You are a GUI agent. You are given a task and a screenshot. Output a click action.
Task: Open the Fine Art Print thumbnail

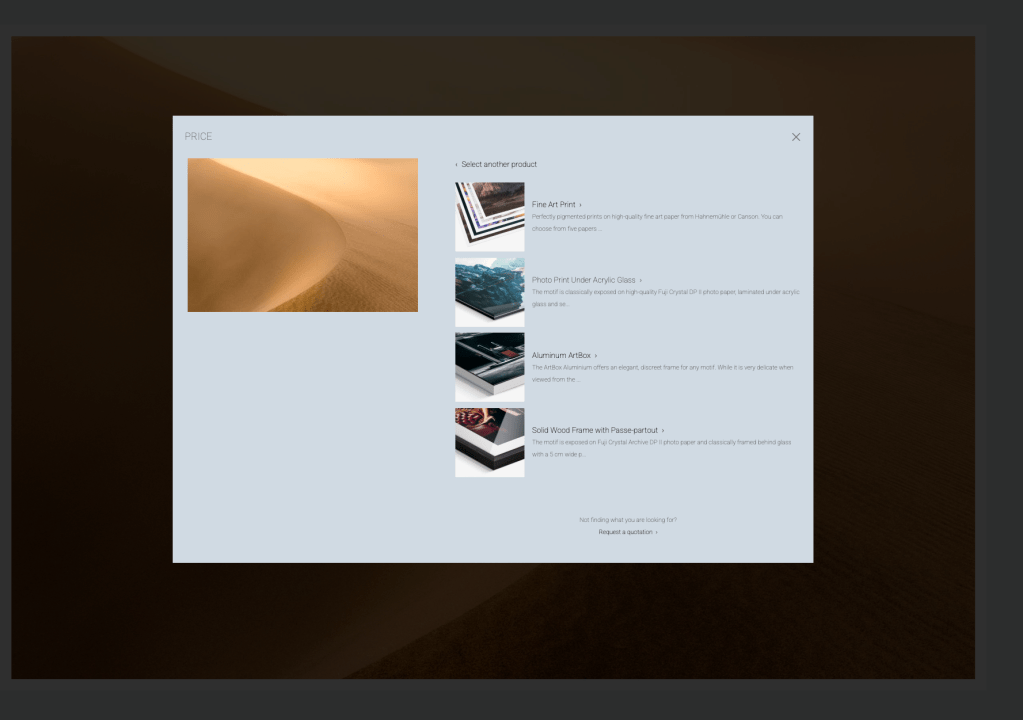pos(489,216)
